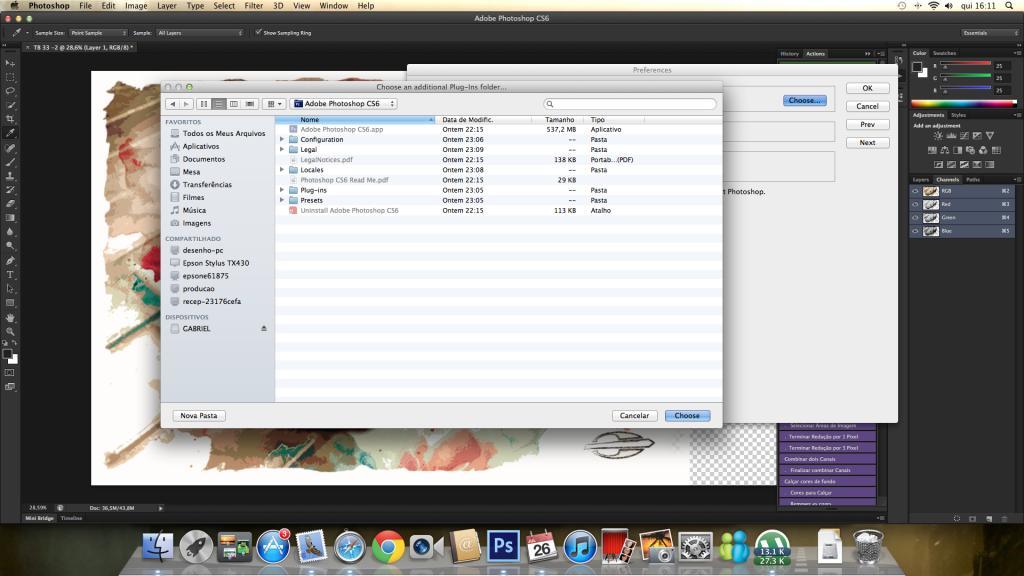Switch to the Paths tab
Screen dimensions: 1024x576
point(973,180)
